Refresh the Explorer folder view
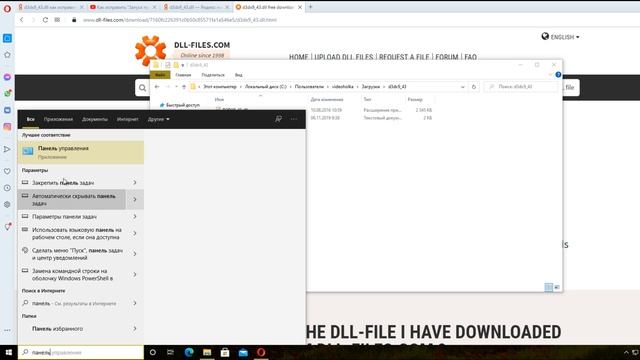 tap(474, 87)
